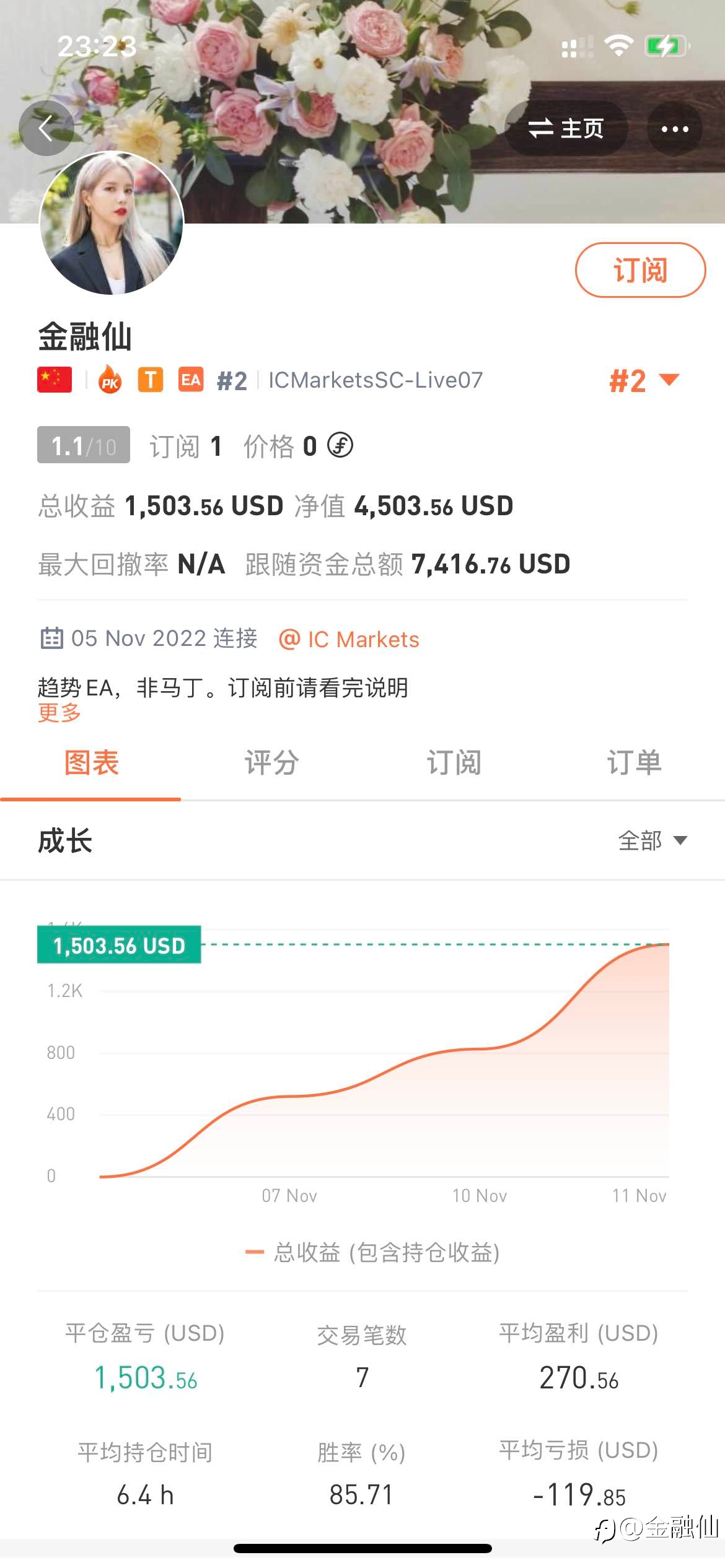Tap the PK flame badge icon
The height and width of the screenshot is (1568, 725).
pyautogui.click(x=110, y=380)
